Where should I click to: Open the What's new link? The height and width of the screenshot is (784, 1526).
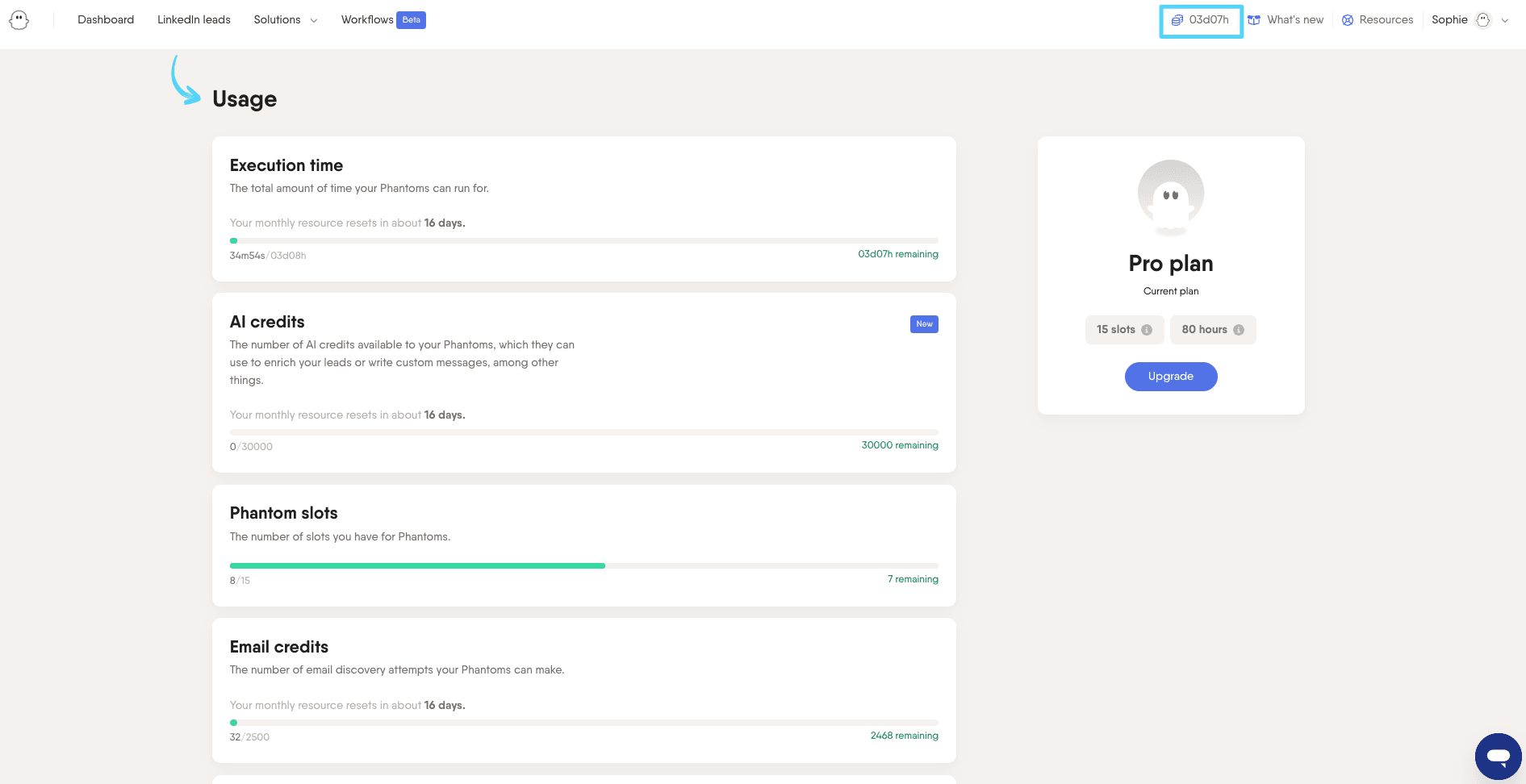tap(1294, 20)
